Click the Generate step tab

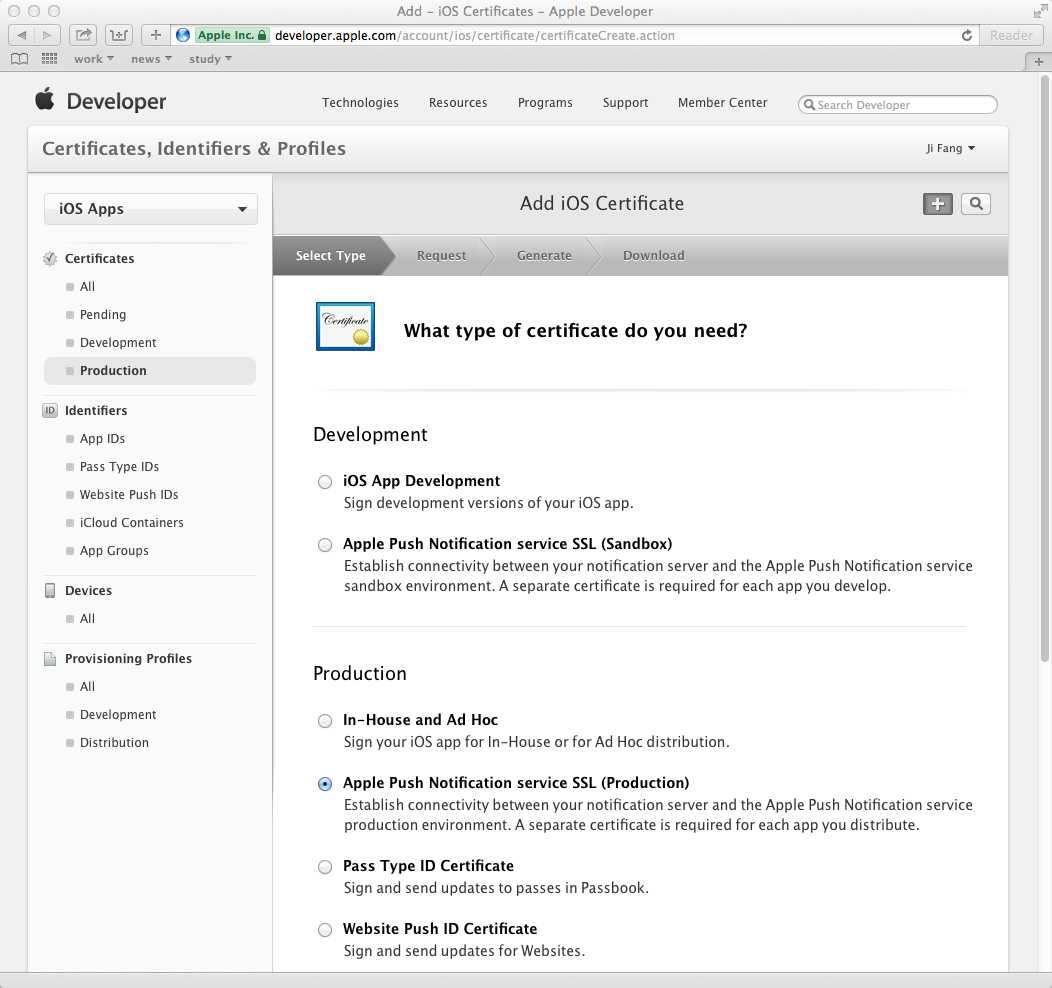click(544, 256)
